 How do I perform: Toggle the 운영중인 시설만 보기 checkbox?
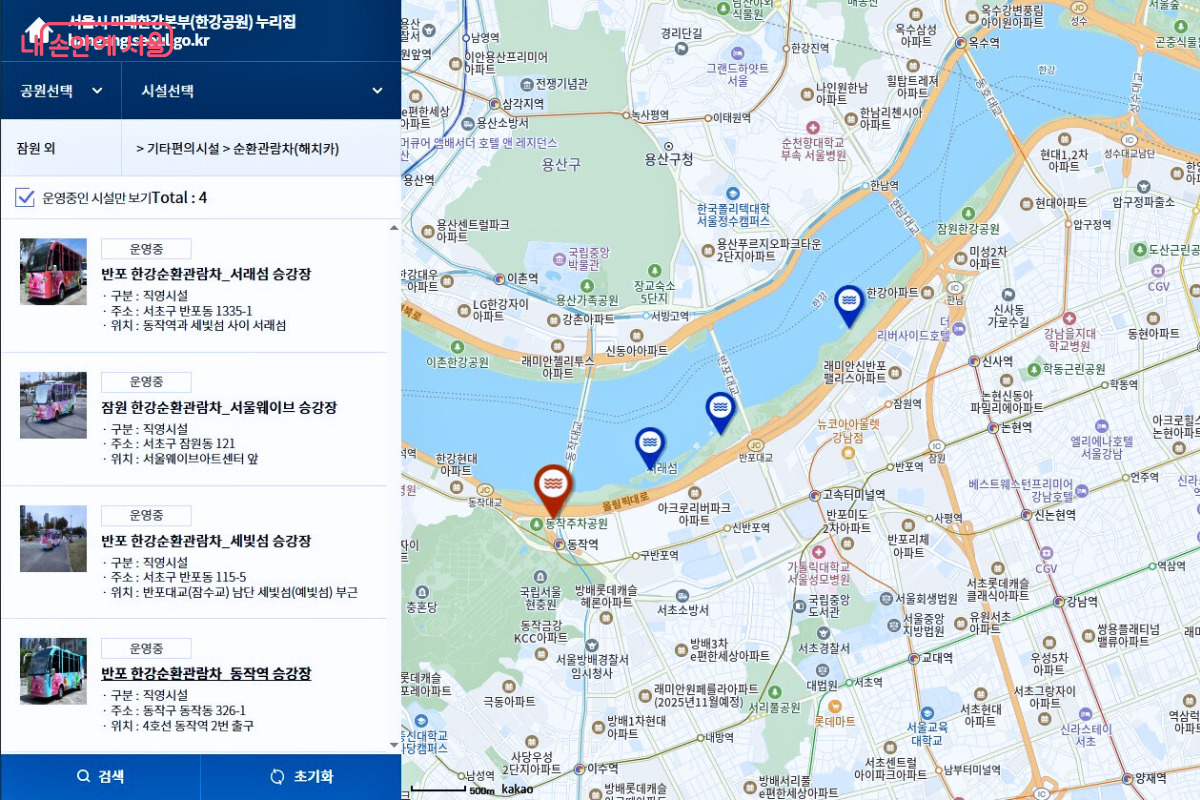pos(25,197)
